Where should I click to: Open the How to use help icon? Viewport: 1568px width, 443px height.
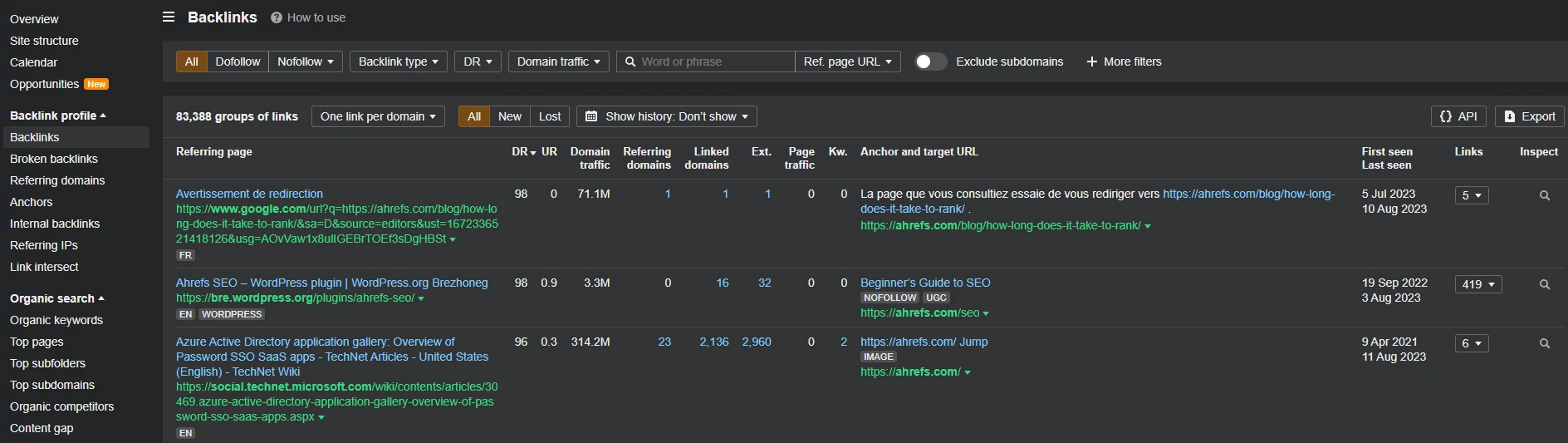277,17
